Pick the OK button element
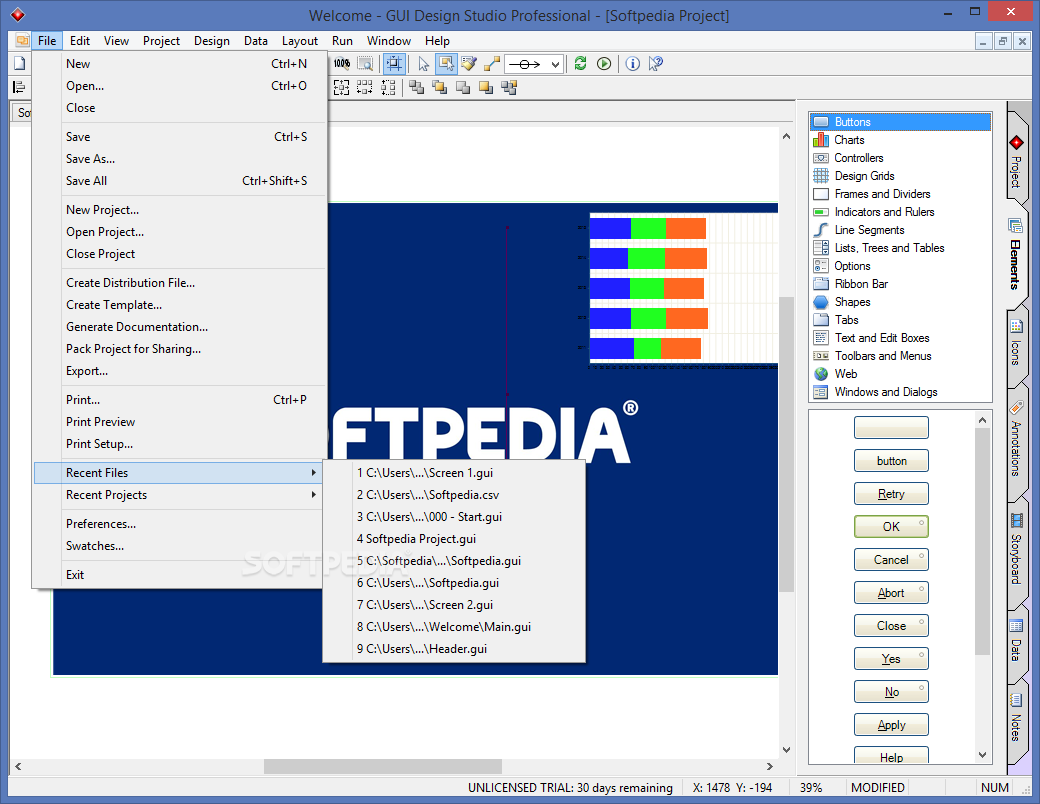The image size is (1040, 804). point(891,527)
